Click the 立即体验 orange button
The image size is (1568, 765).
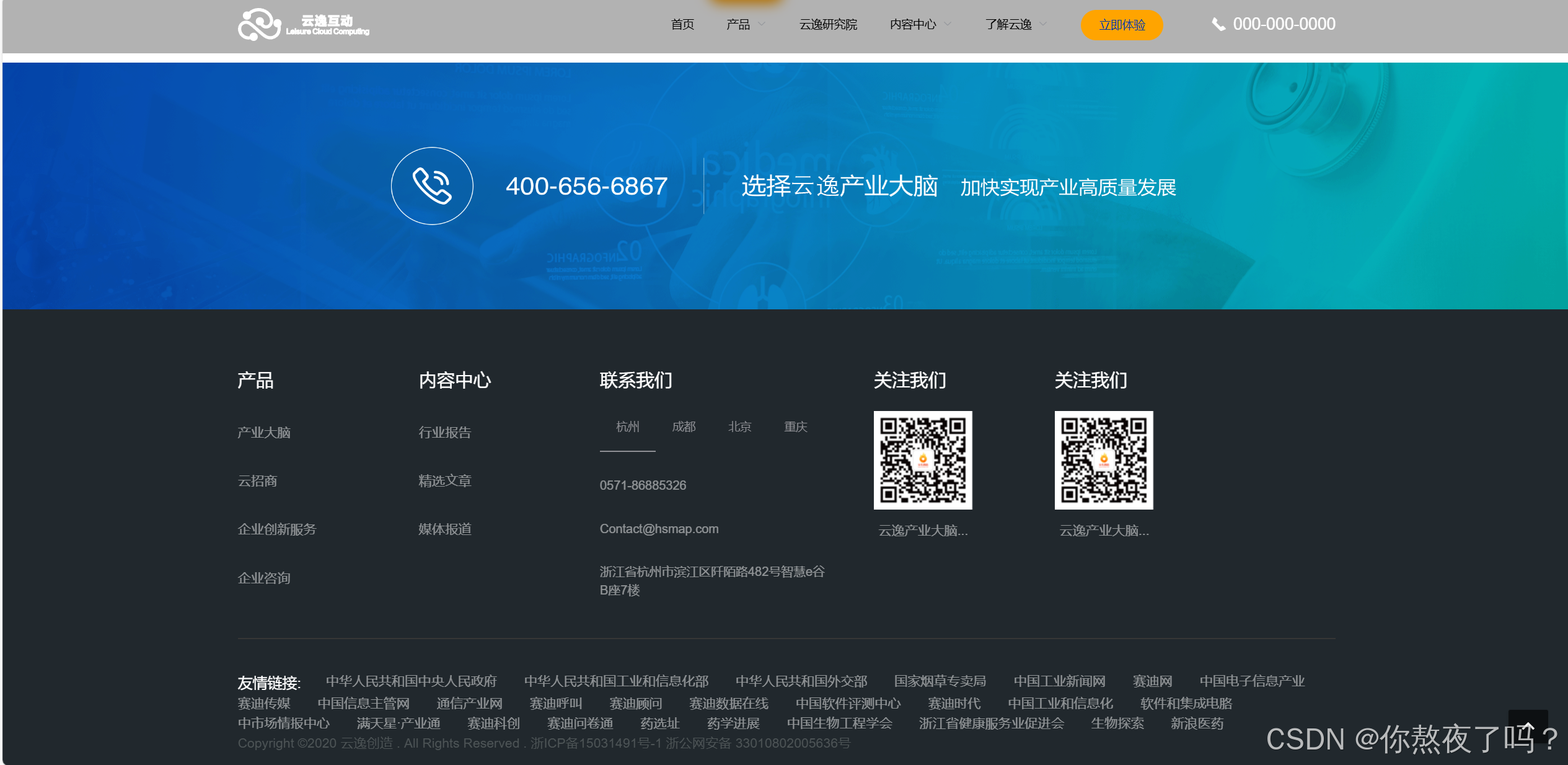[x=1122, y=25]
